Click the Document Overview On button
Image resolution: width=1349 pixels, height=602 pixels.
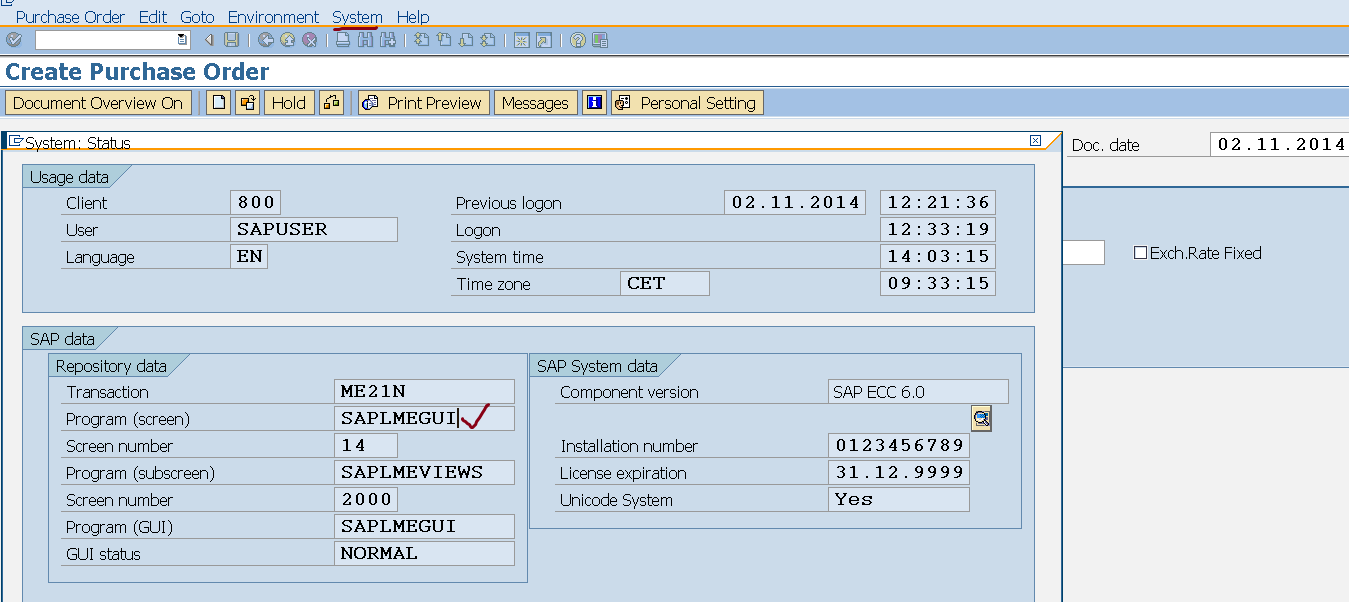point(99,102)
